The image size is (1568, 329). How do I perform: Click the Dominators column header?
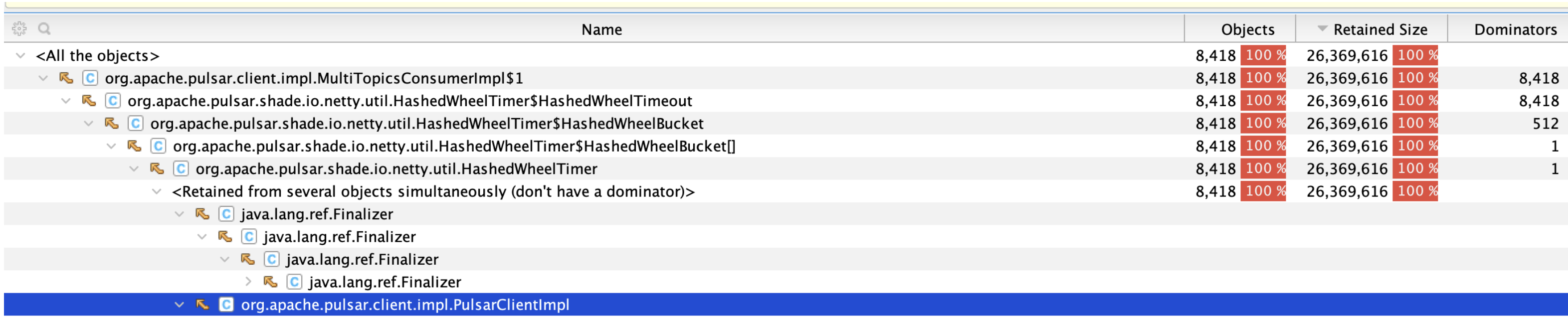pyautogui.click(x=1515, y=28)
